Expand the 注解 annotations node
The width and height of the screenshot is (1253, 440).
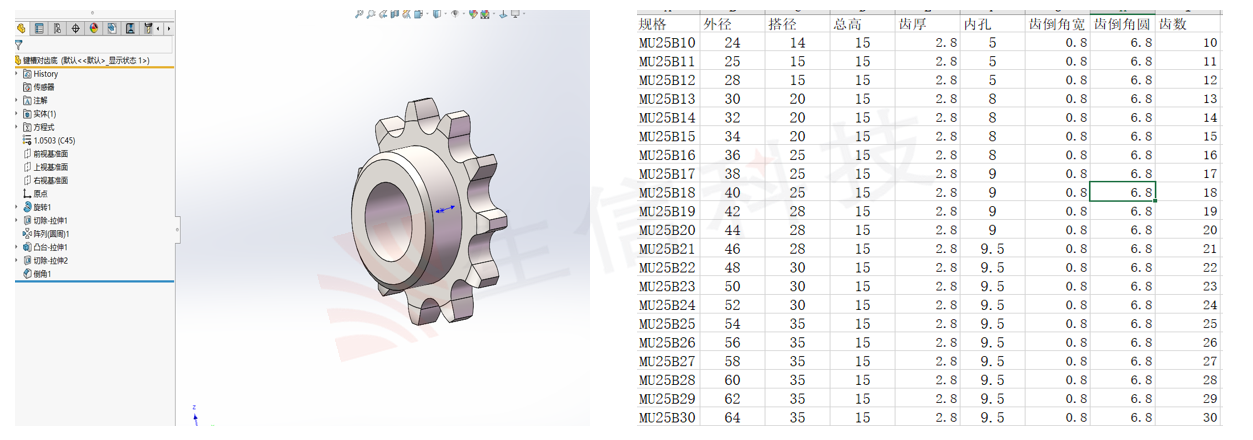[x=17, y=100]
